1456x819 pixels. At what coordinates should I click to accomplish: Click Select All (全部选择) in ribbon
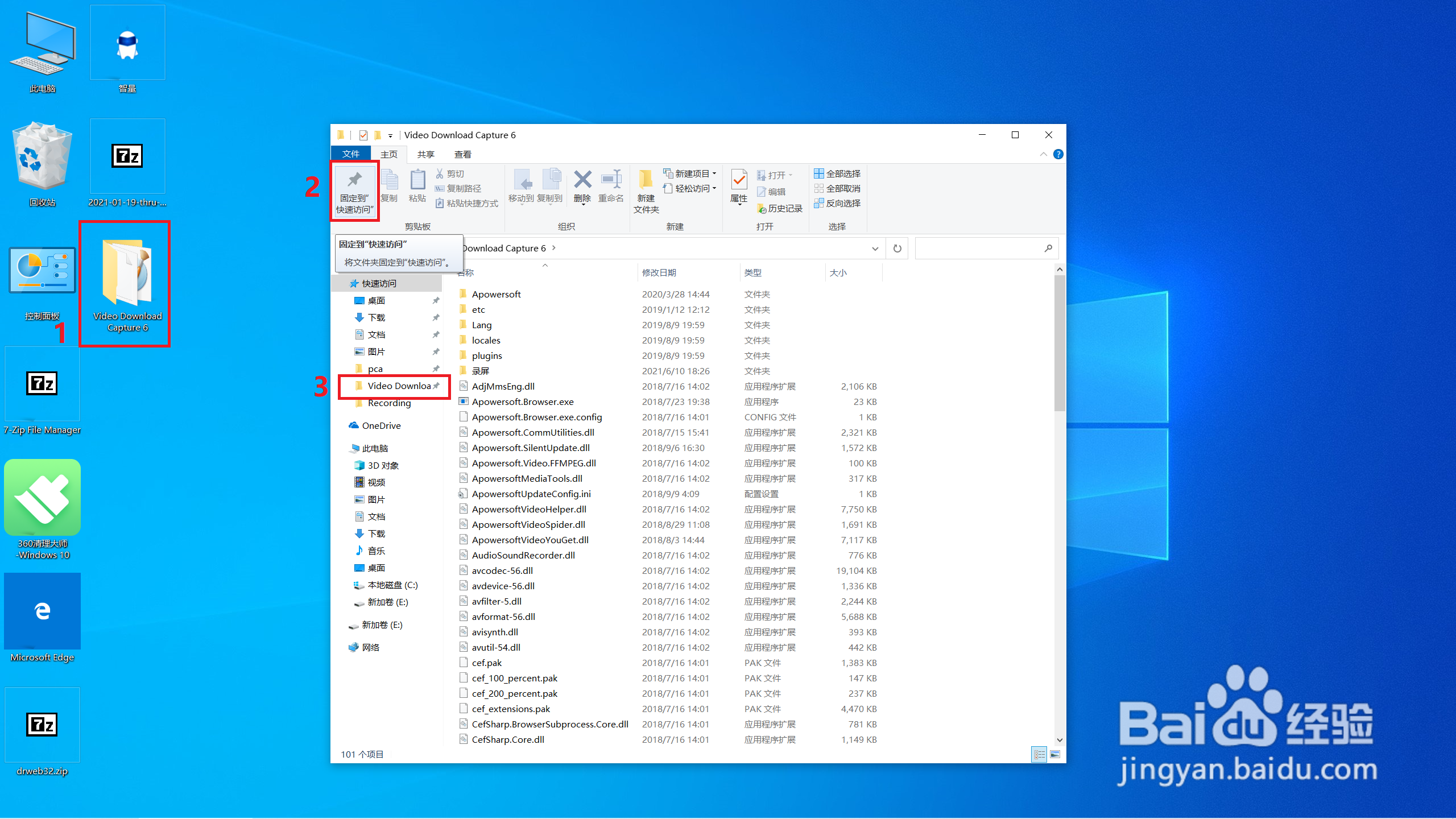click(x=837, y=173)
